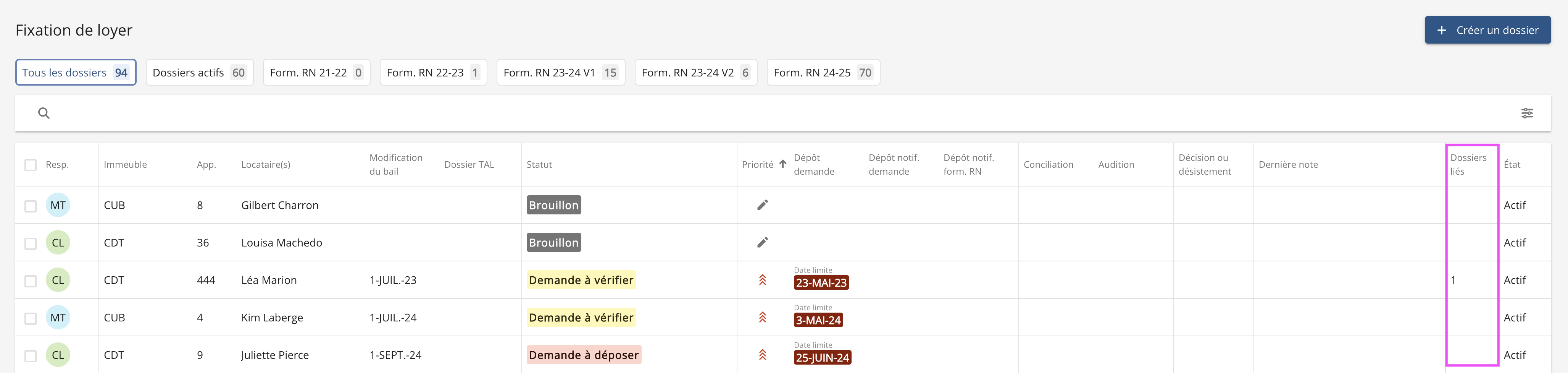Viewport: 1568px width, 373px height.
Task: Check the box for Gilbert Charron row
Action: pyautogui.click(x=31, y=206)
